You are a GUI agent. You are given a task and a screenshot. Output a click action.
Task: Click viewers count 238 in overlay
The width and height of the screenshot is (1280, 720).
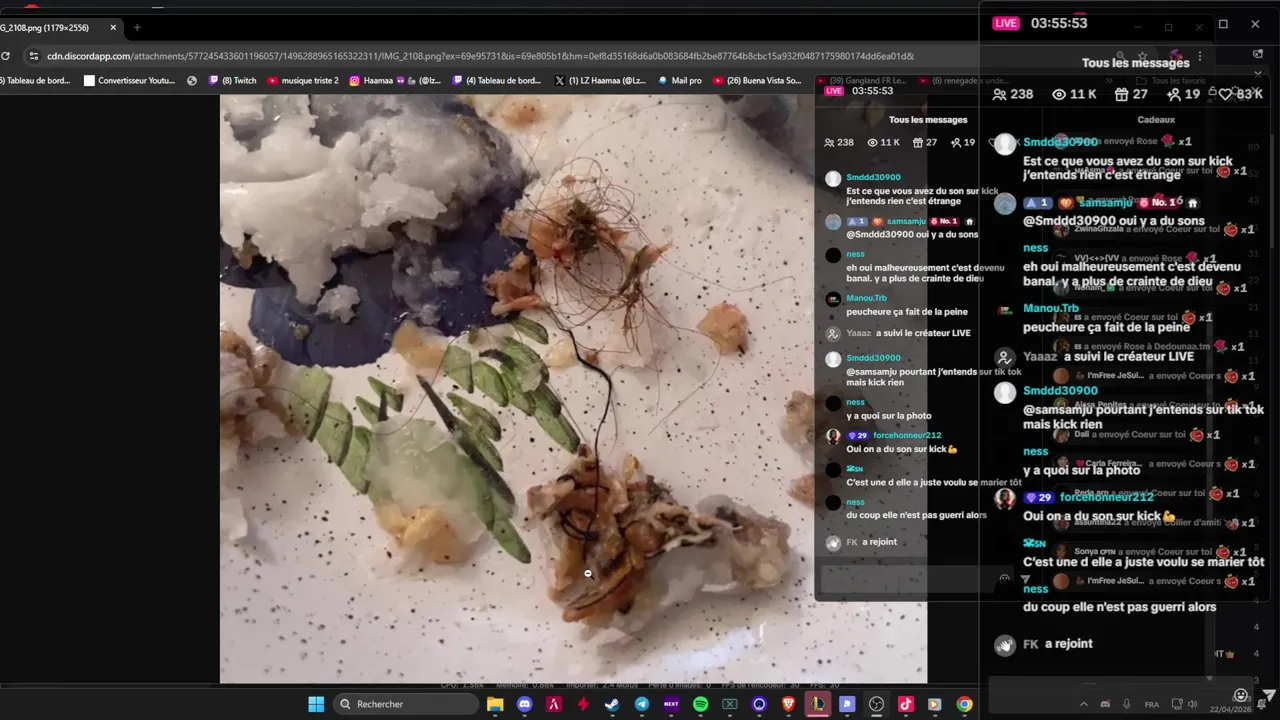tap(1012, 94)
